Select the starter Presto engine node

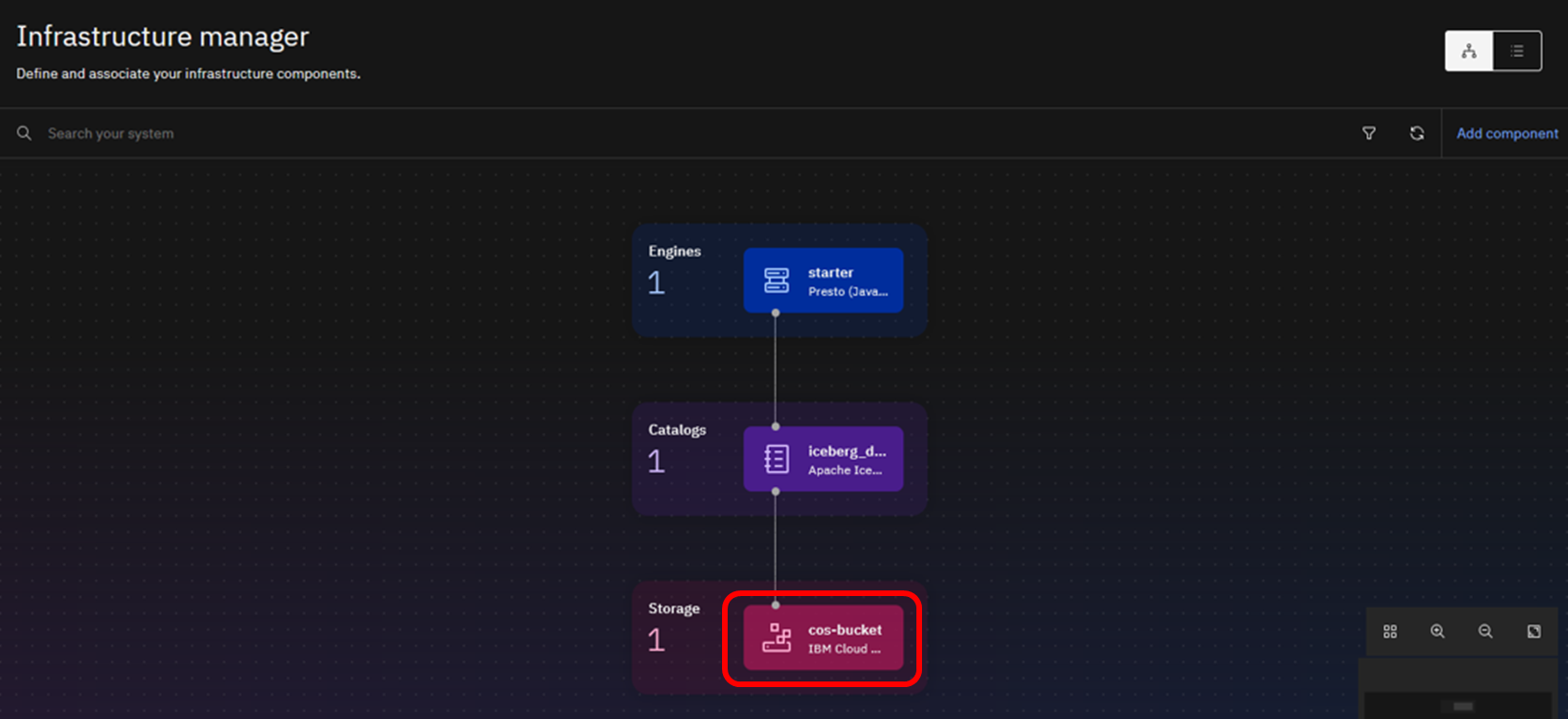pyautogui.click(x=823, y=281)
